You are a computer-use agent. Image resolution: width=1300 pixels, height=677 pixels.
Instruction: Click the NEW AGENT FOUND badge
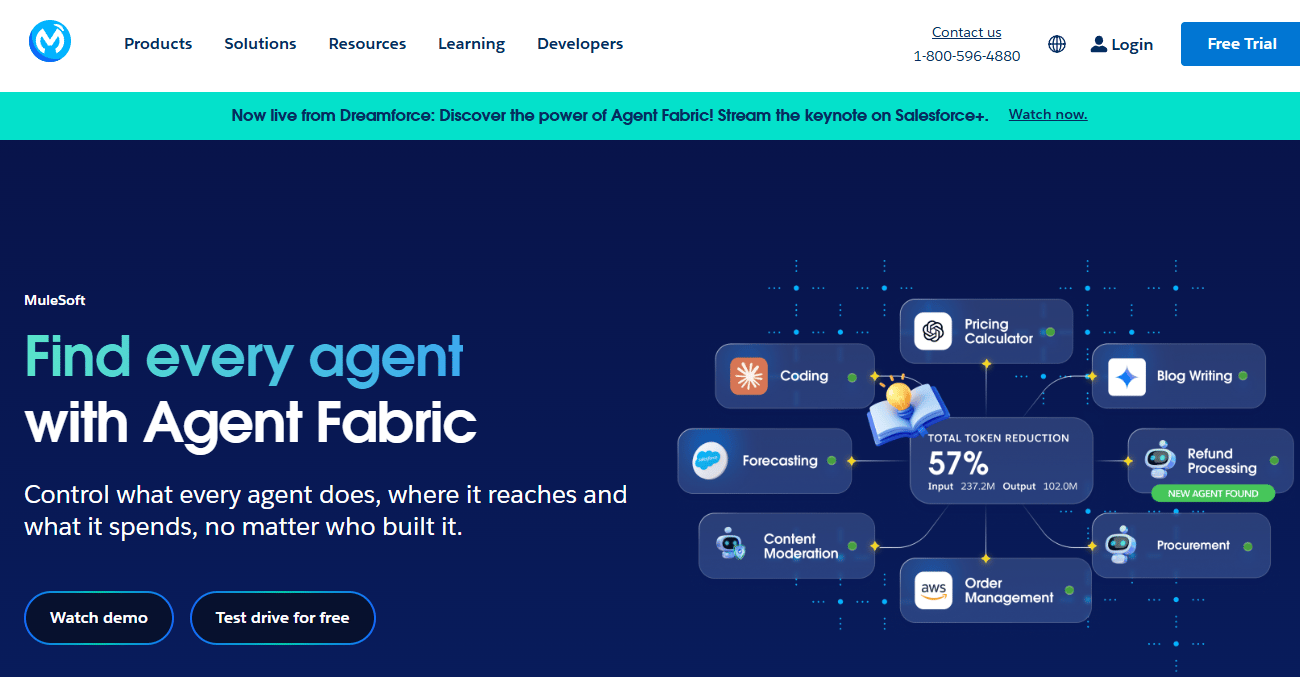click(1213, 493)
